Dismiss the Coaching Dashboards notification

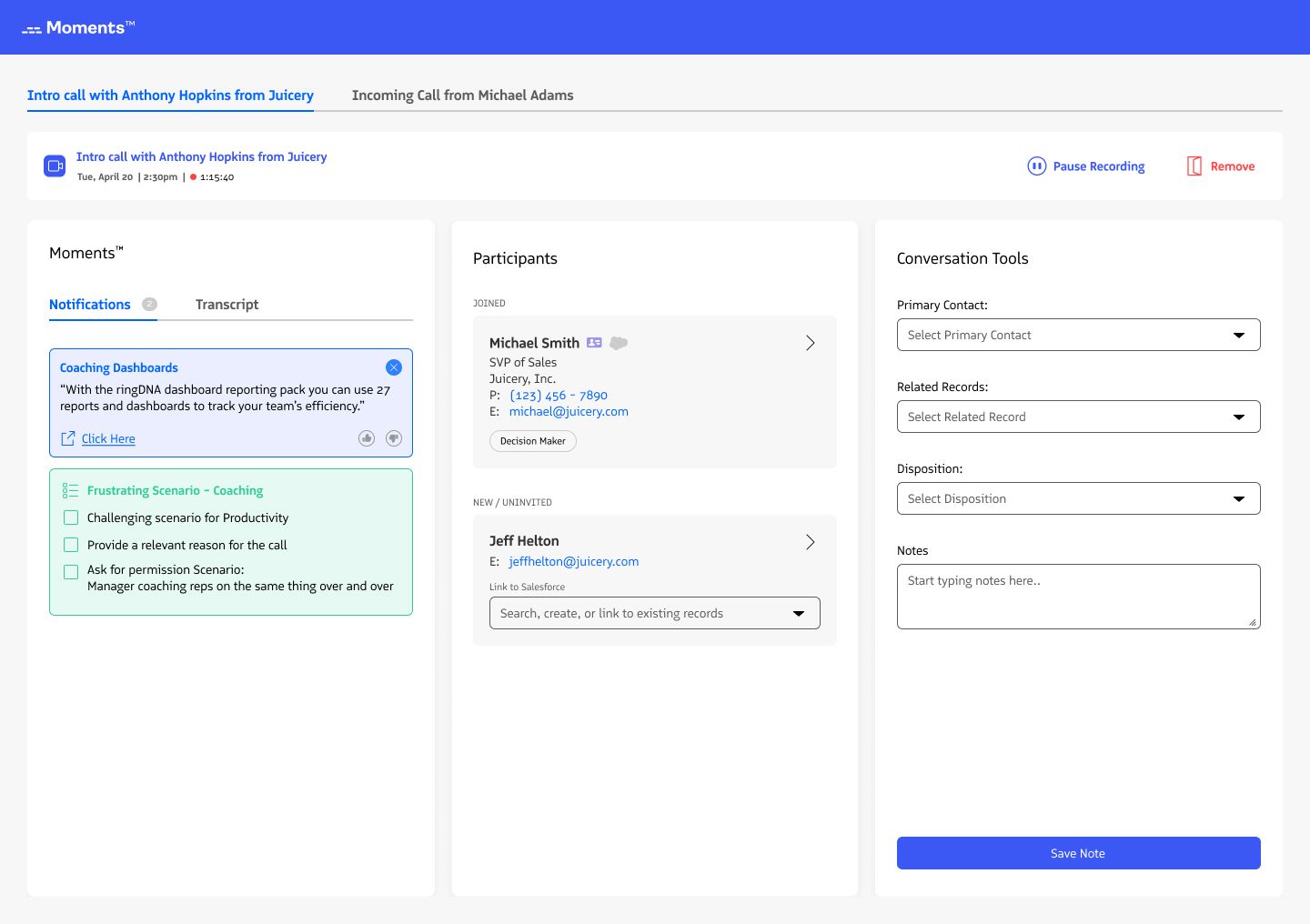(394, 367)
